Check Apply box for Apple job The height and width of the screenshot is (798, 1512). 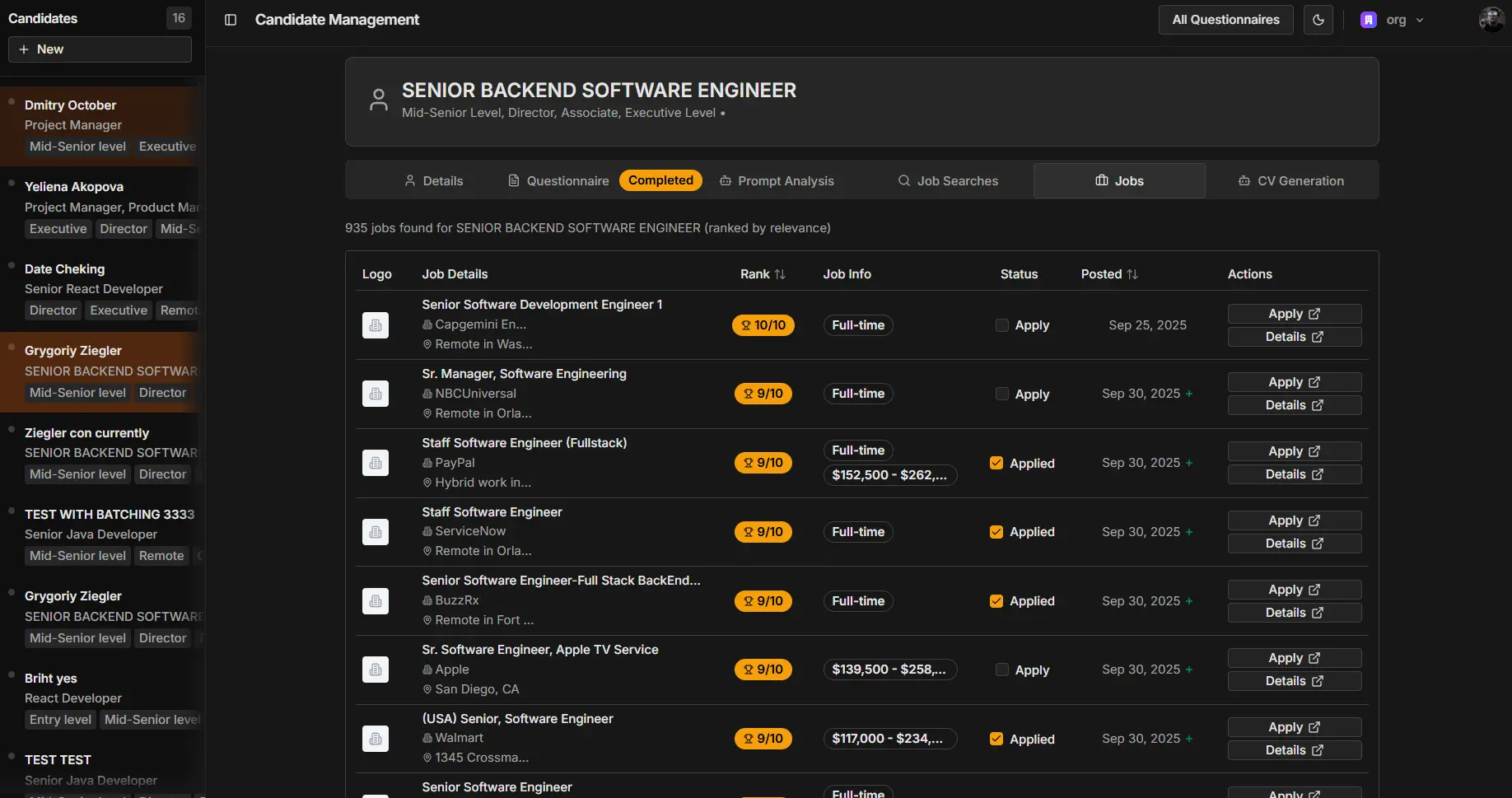click(x=1002, y=670)
